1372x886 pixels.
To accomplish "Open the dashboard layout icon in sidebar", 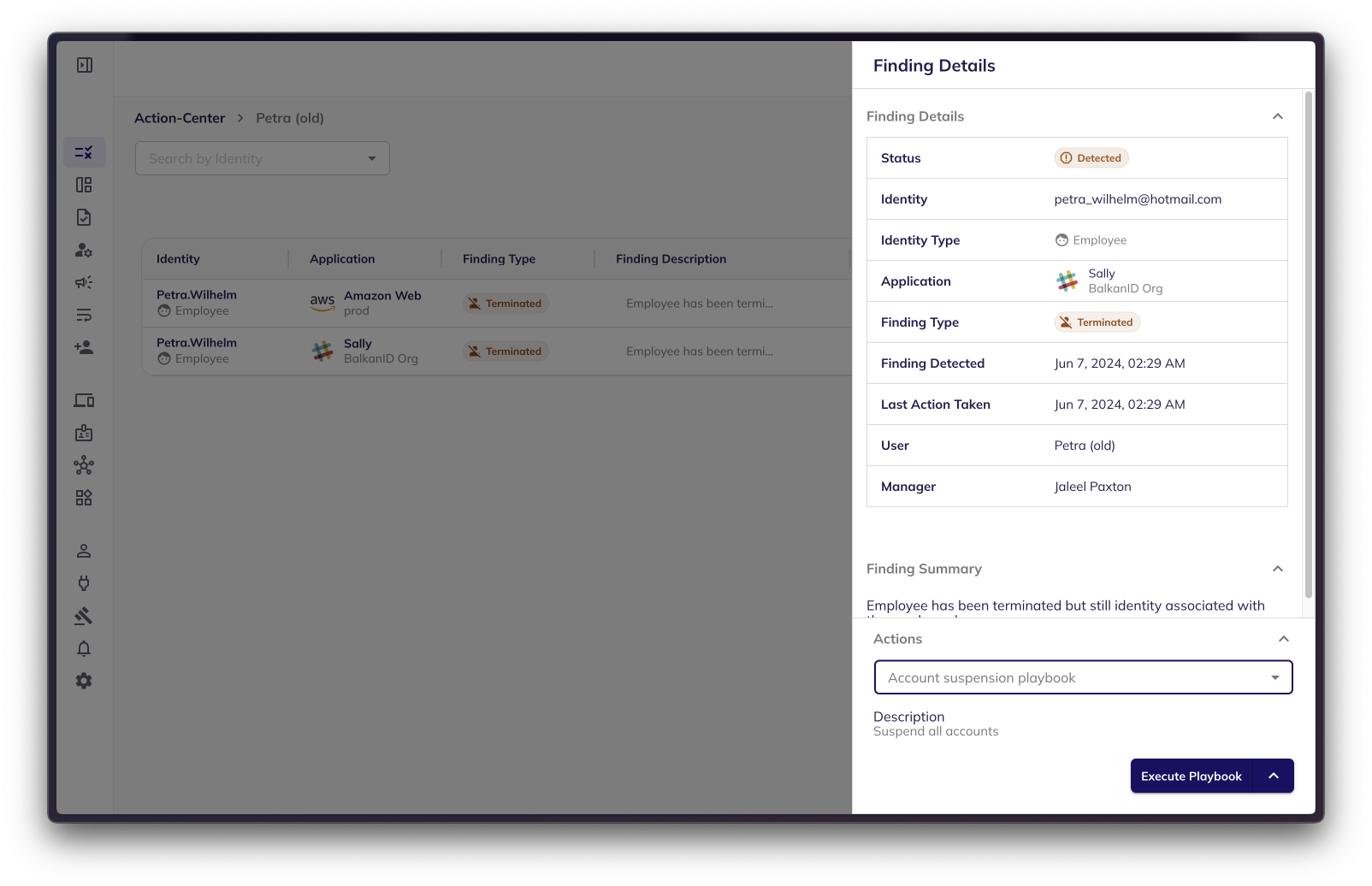I will (x=84, y=185).
